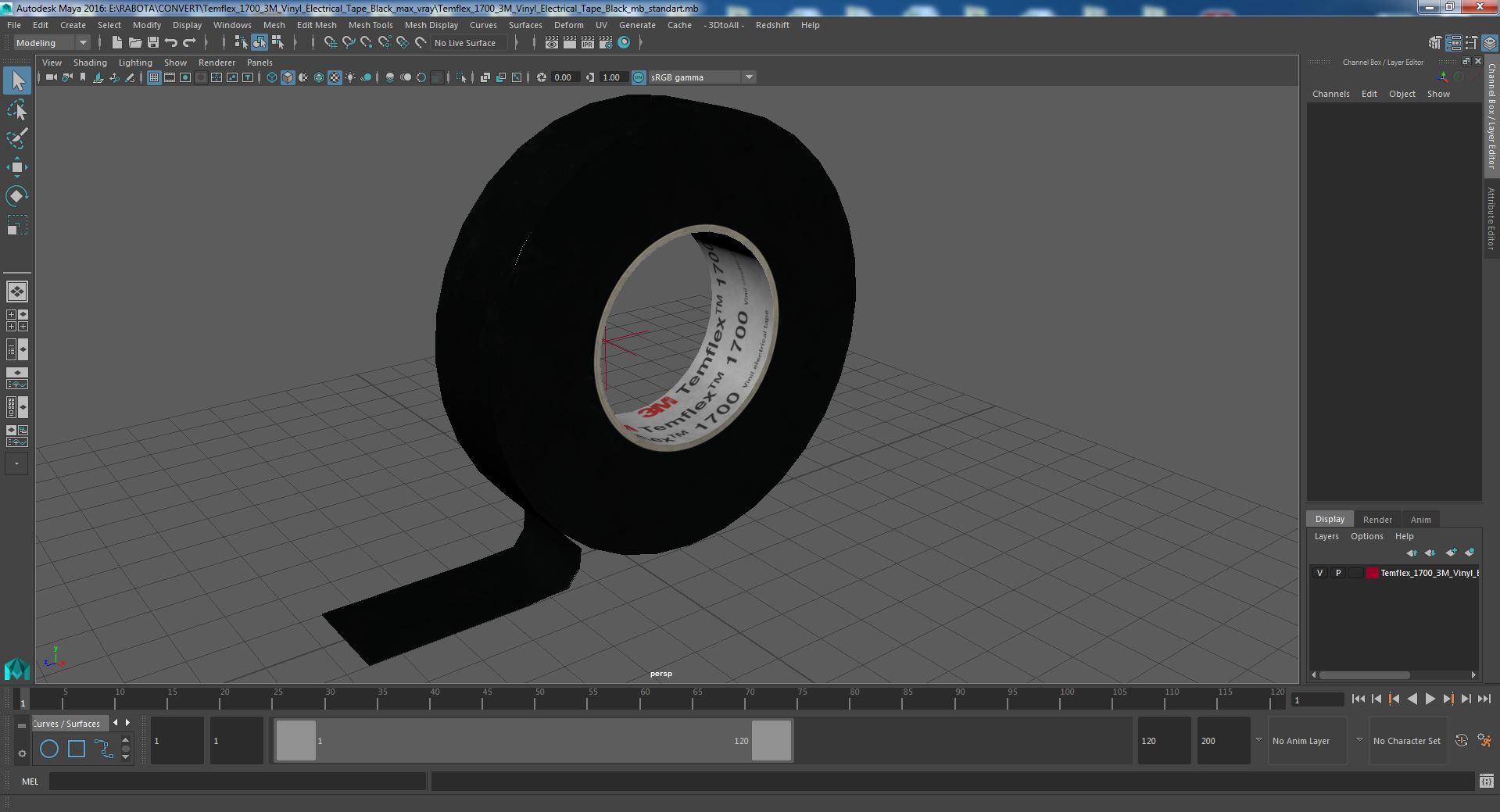Open the Script Editor icon
The height and width of the screenshot is (812, 1500).
[x=1486, y=781]
